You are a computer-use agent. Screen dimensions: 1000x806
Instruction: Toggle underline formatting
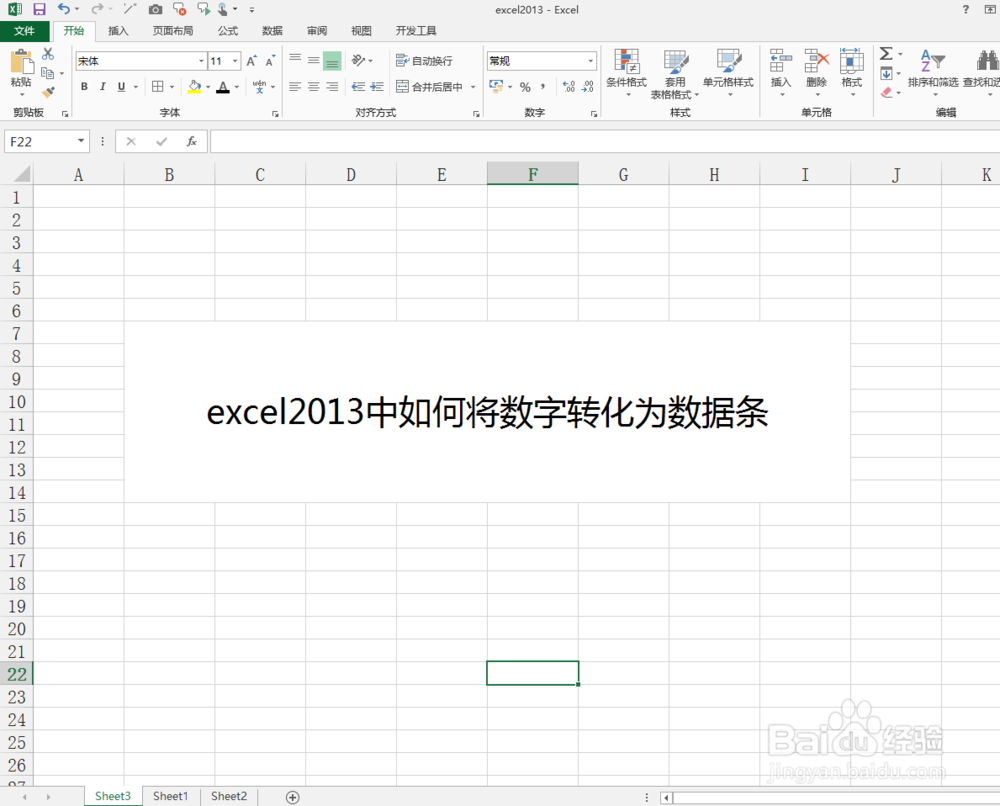[x=121, y=87]
